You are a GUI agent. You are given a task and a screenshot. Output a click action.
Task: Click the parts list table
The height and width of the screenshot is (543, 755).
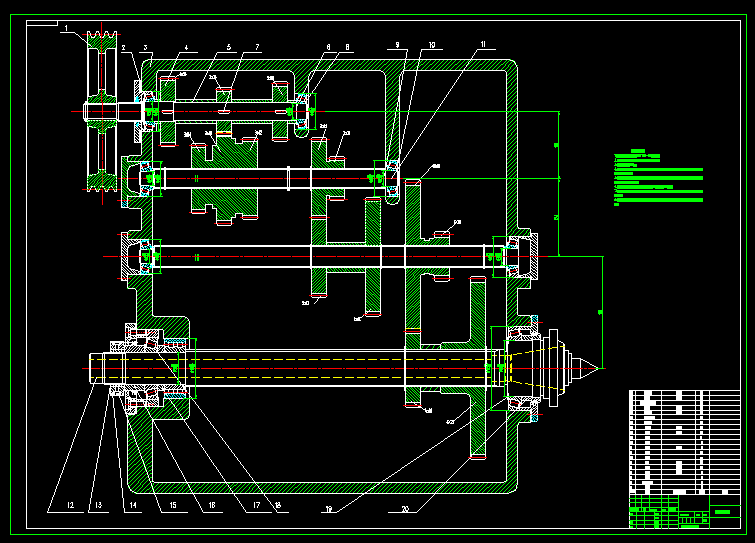(x=684, y=442)
